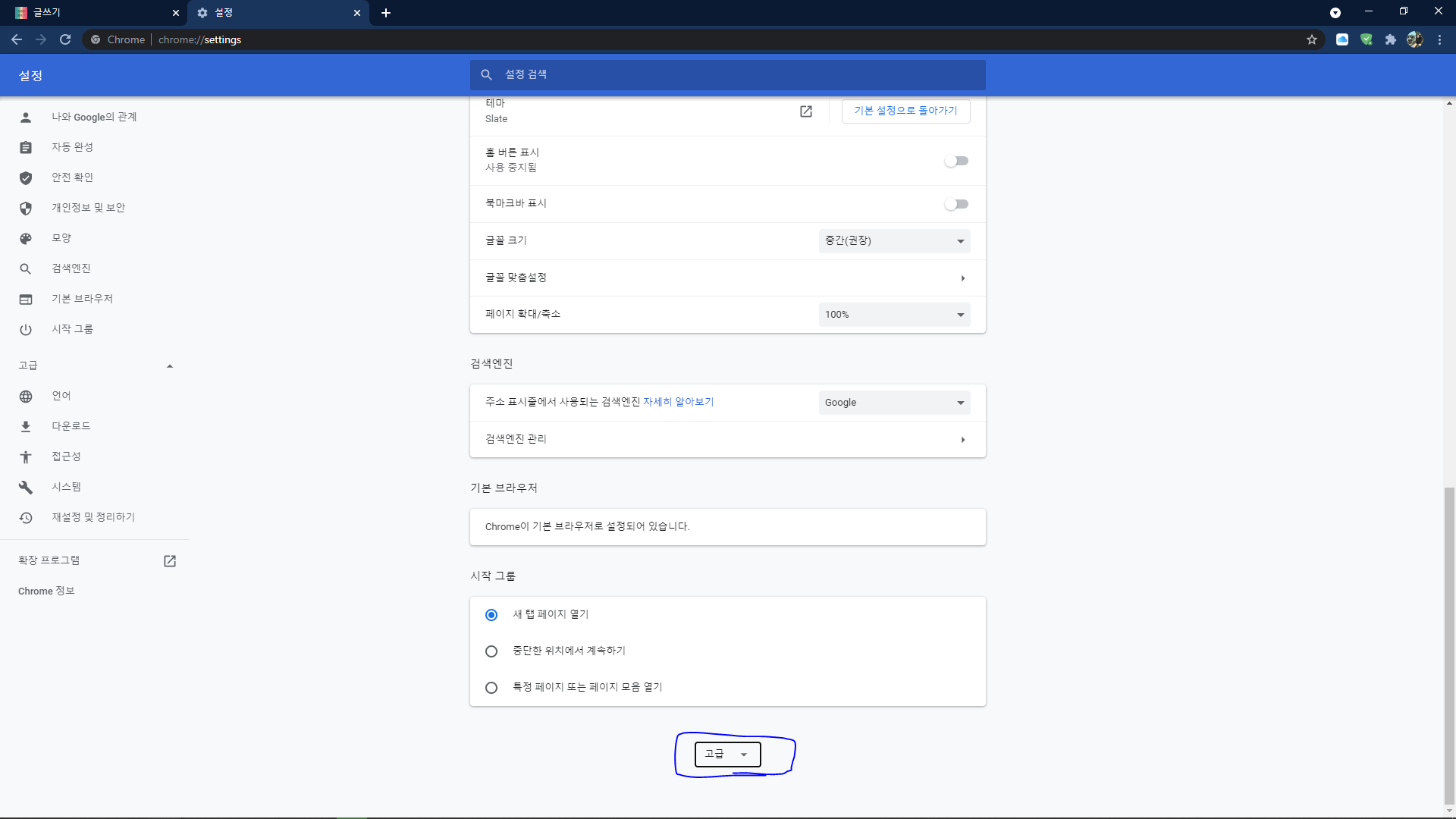Select the 모양 palette icon in sidebar
The height and width of the screenshot is (819, 1456).
point(26,238)
